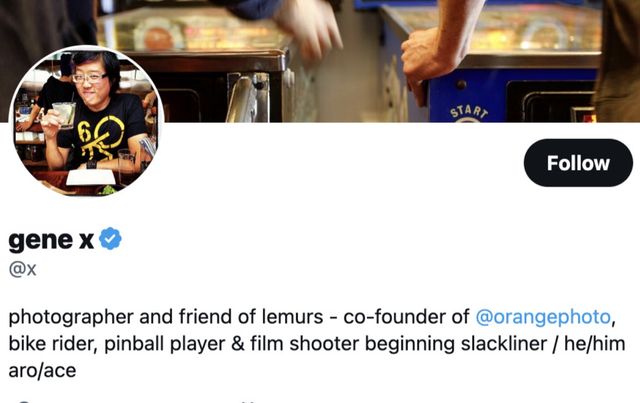The image size is (640, 403).
Task: Click the aro/ace text in bio
Action: pyautogui.click(x=42, y=371)
